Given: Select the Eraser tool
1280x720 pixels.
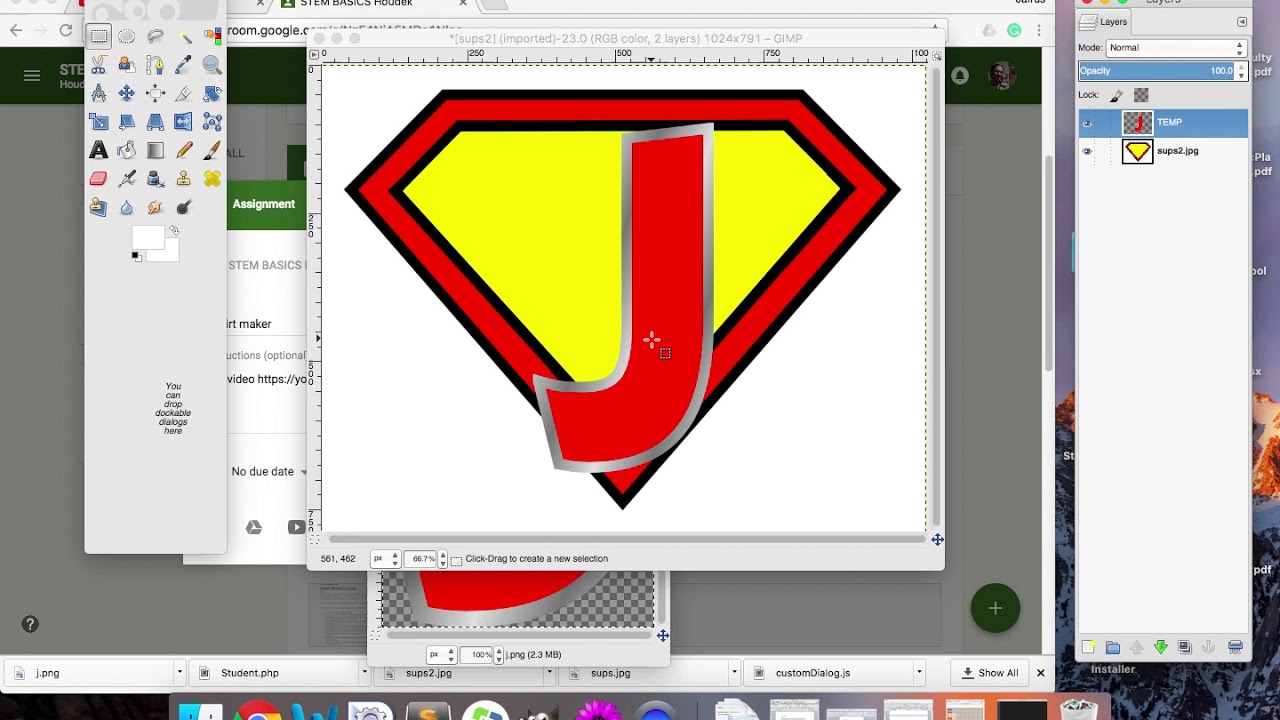Looking at the screenshot, I should coord(98,179).
